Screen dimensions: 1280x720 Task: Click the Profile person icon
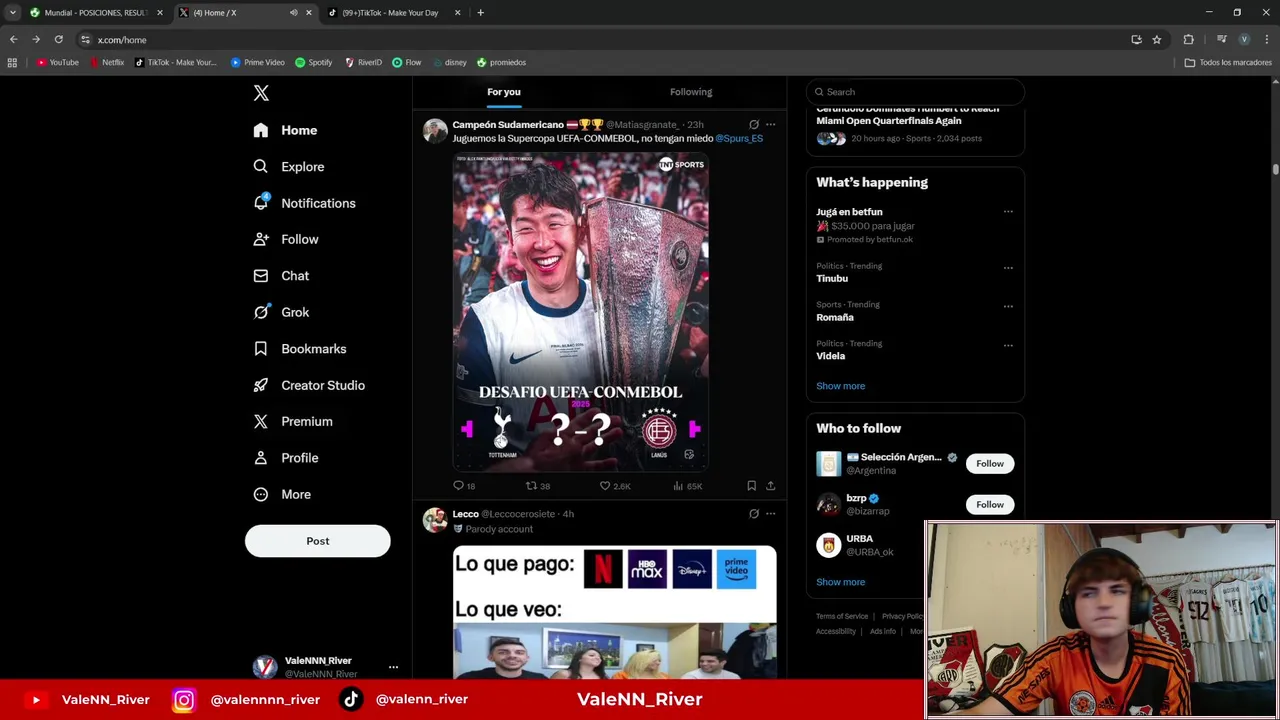261,458
